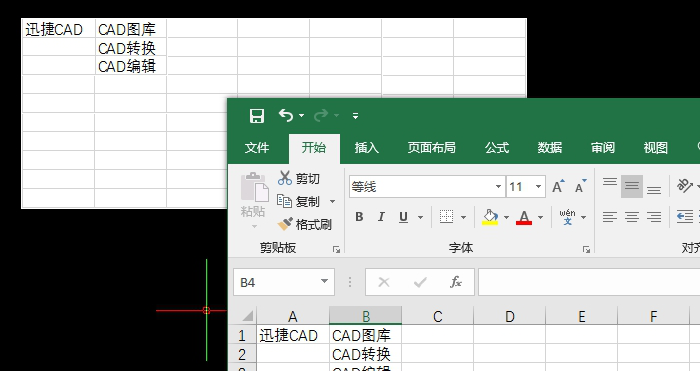Open the Name Box dropdown arrow
The height and width of the screenshot is (385, 700).
coord(325,282)
